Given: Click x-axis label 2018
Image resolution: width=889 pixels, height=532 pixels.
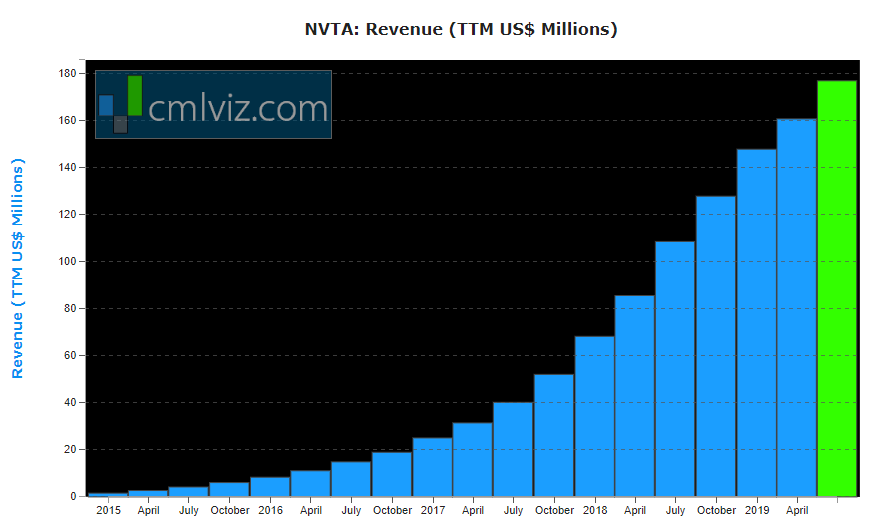Looking at the screenshot, I should (x=595, y=510).
